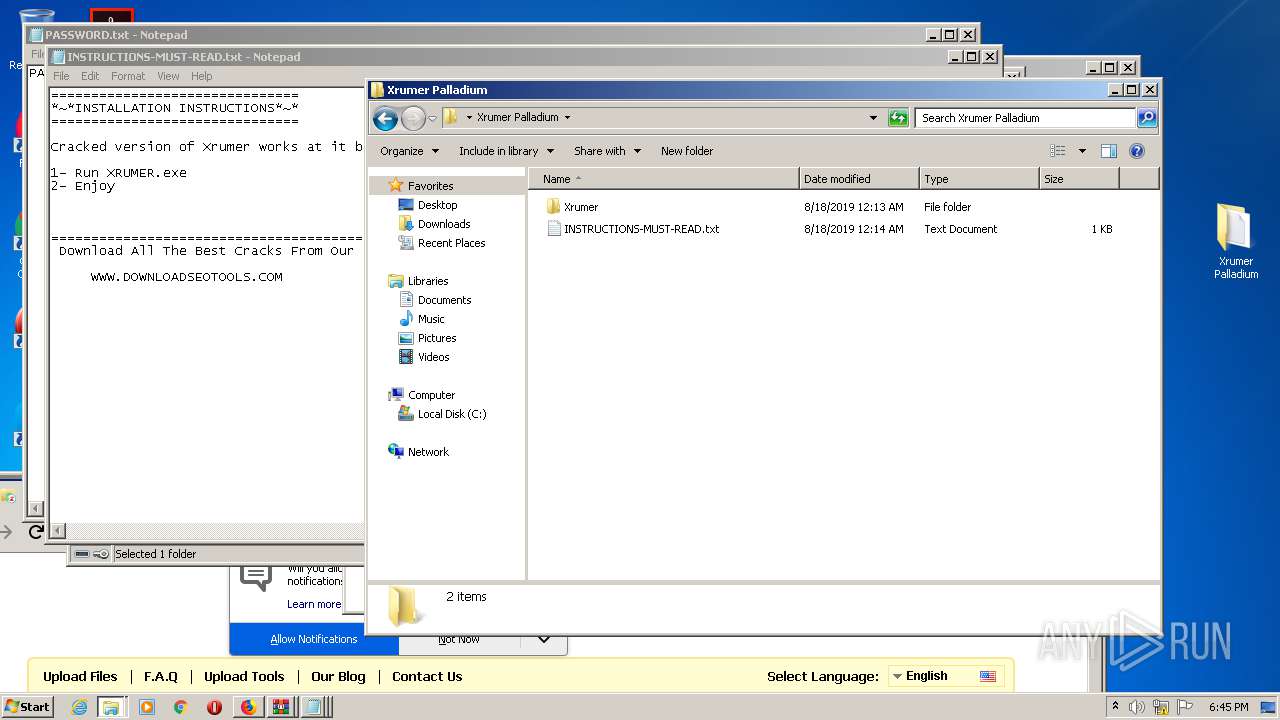Click the change view icon

tap(1058, 151)
